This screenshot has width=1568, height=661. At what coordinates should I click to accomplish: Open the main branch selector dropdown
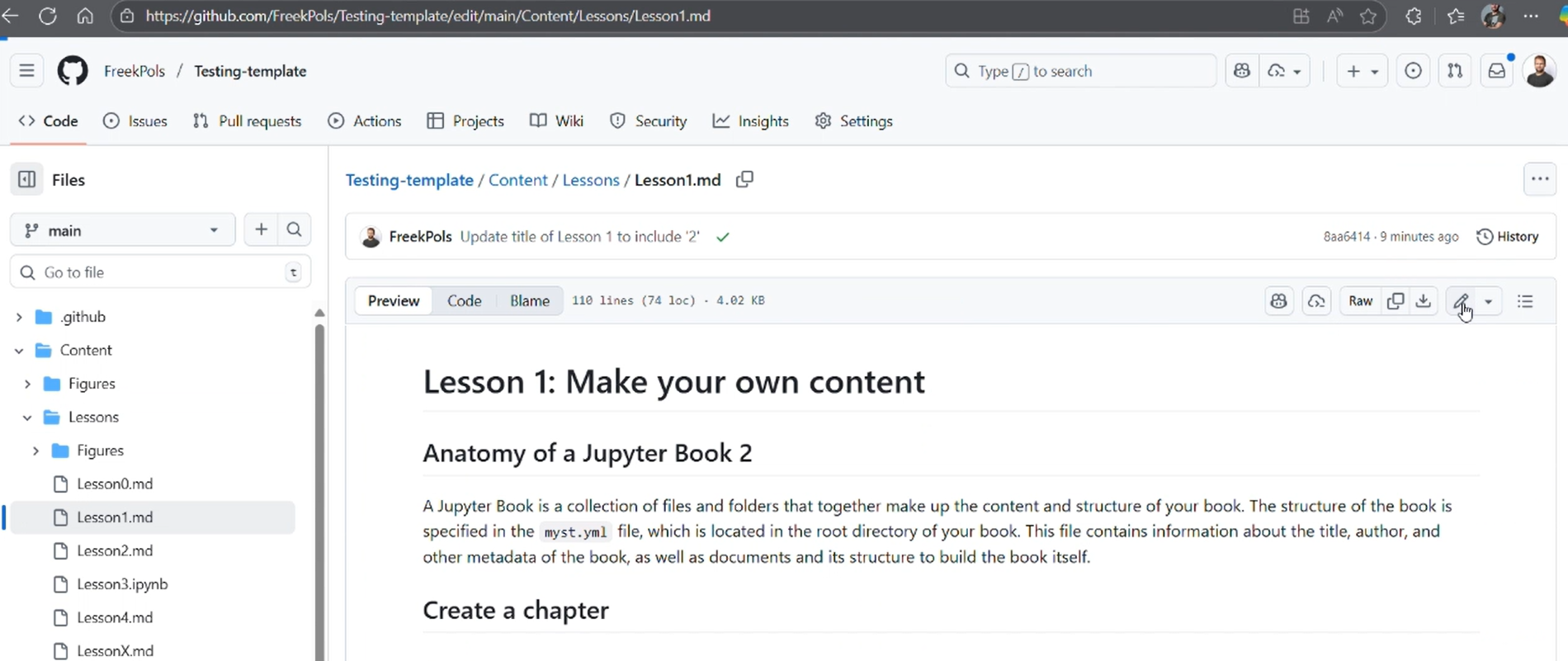(122, 230)
